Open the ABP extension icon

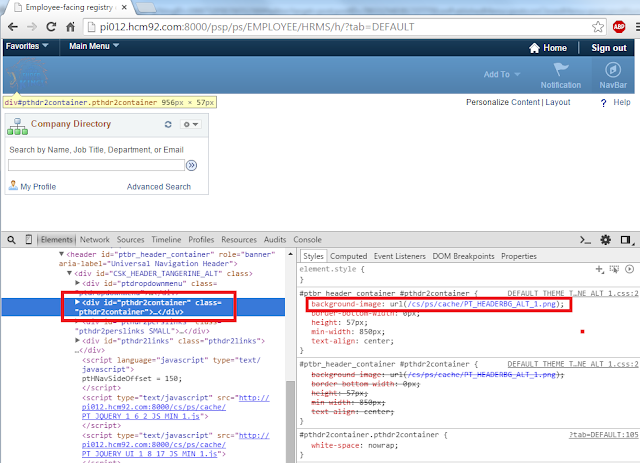coord(619,27)
